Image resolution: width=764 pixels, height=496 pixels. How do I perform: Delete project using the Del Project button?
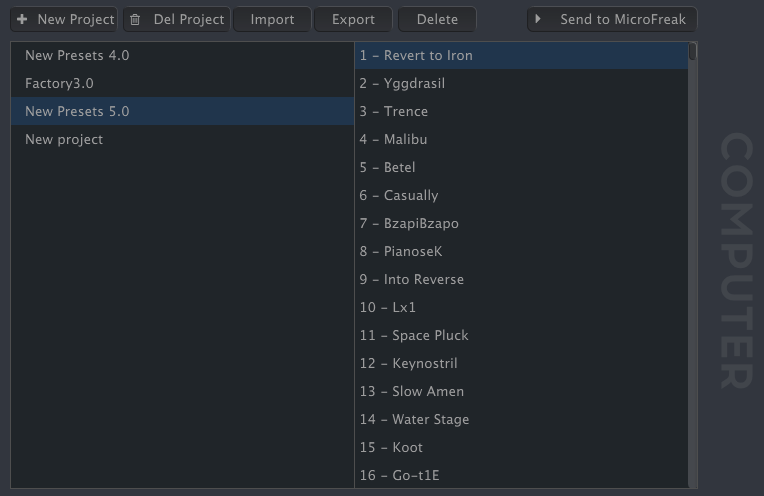click(176, 19)
